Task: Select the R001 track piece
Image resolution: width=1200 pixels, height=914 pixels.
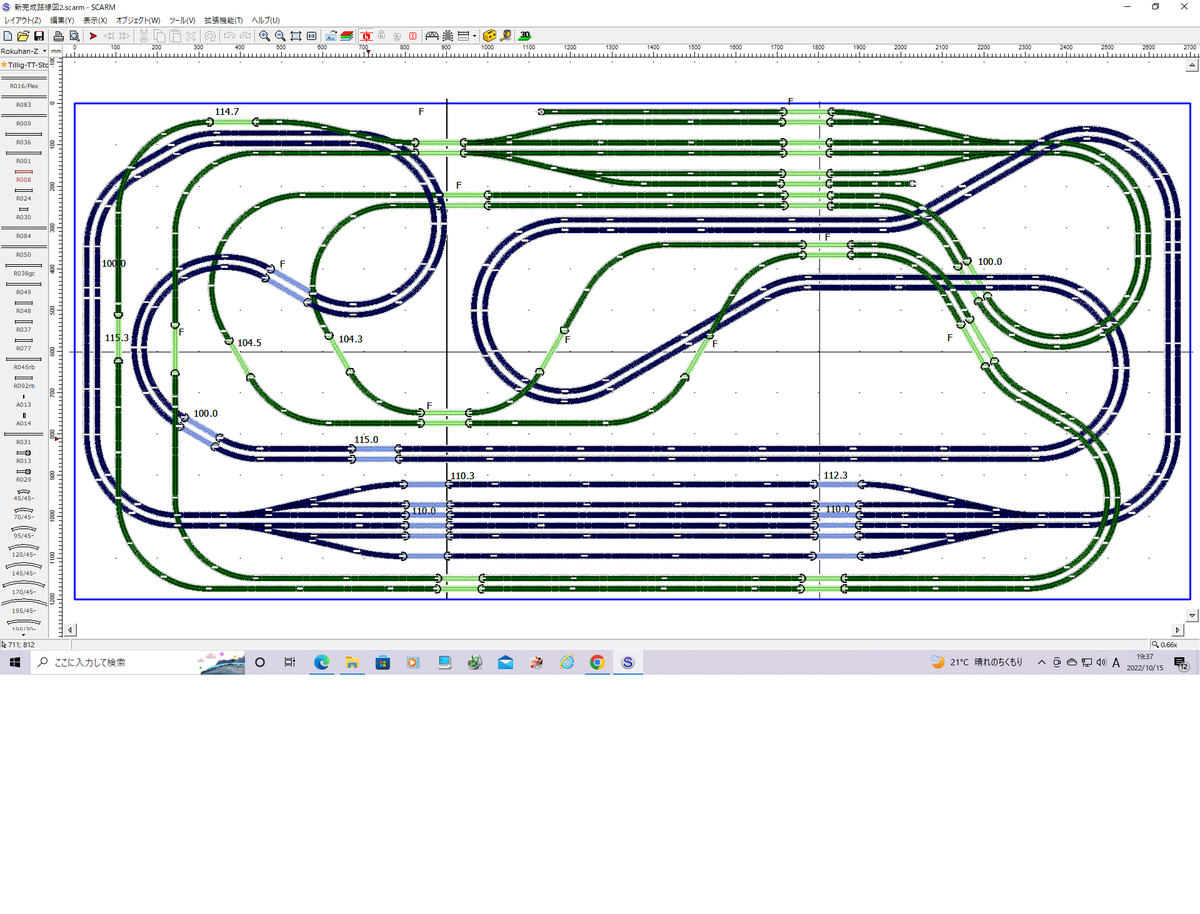Action: point(24,157)
